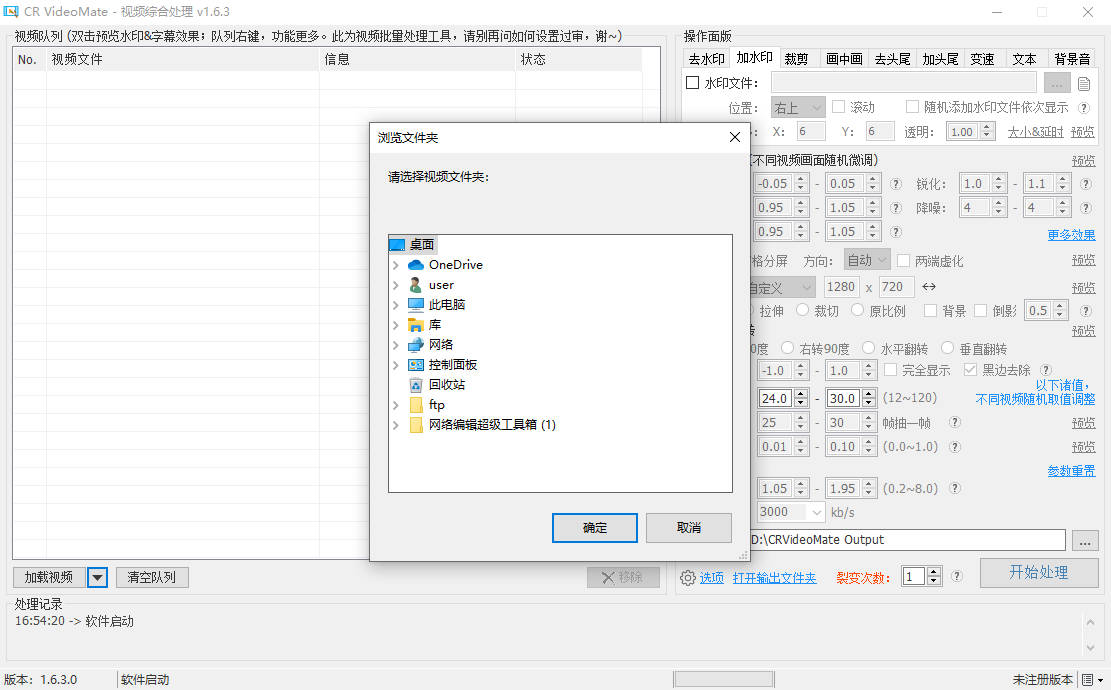
Task: Click the ftp folder icon
Action: pyautogui.click(x=416, y=405)
